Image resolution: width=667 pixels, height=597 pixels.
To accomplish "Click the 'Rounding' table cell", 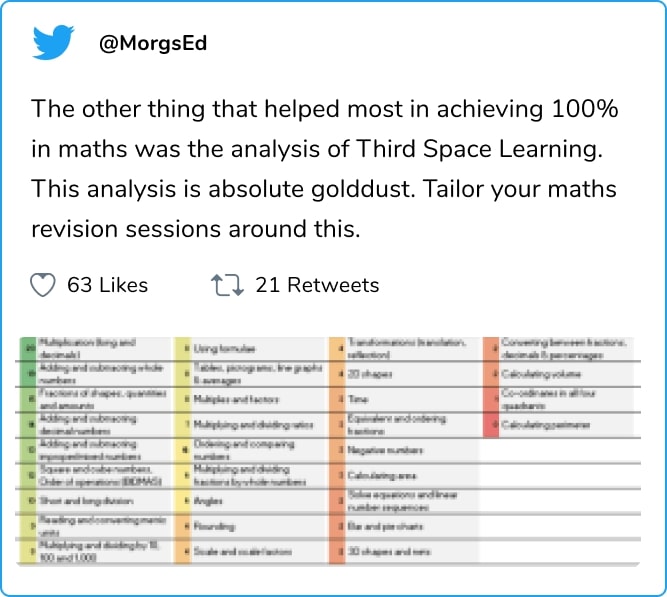I will pyautogui.click(x=215, y=525).
